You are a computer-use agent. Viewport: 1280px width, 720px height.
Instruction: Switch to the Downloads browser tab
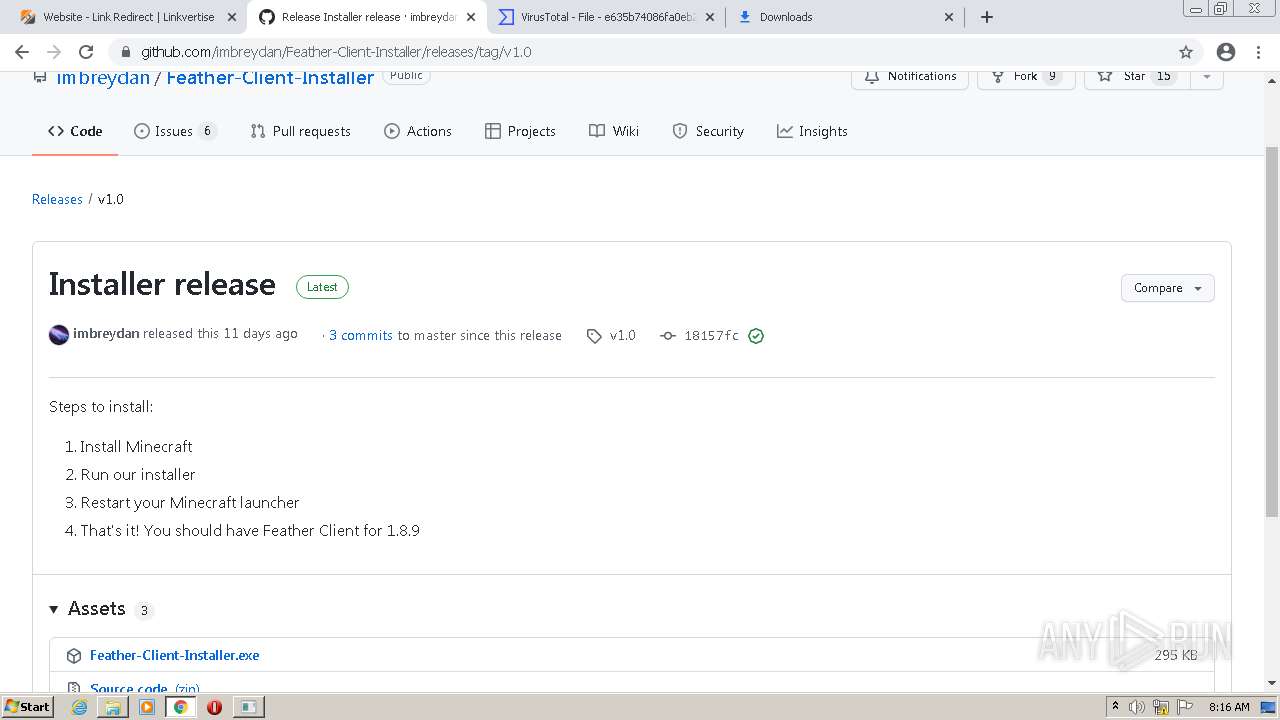click(846, 17)
